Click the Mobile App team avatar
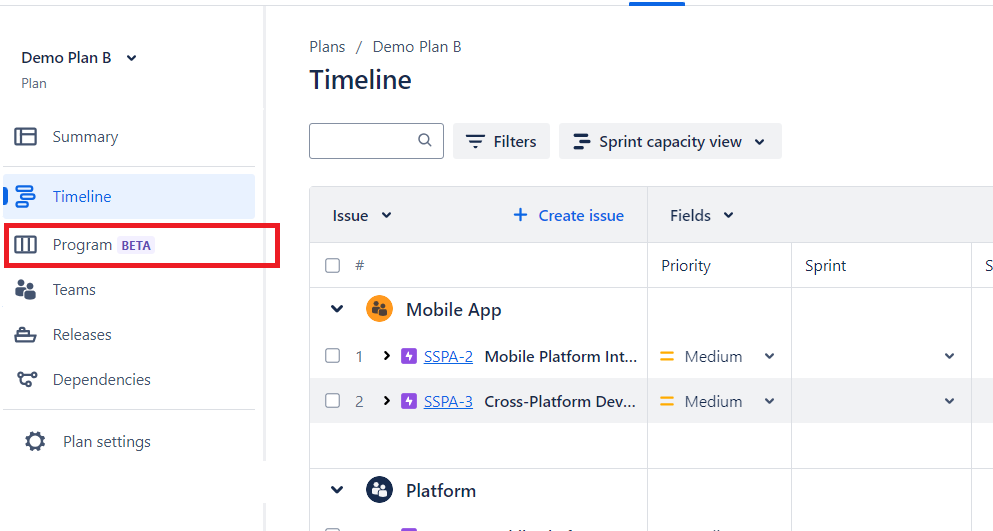Screen dimensions: 993x531 pos(379,309)
